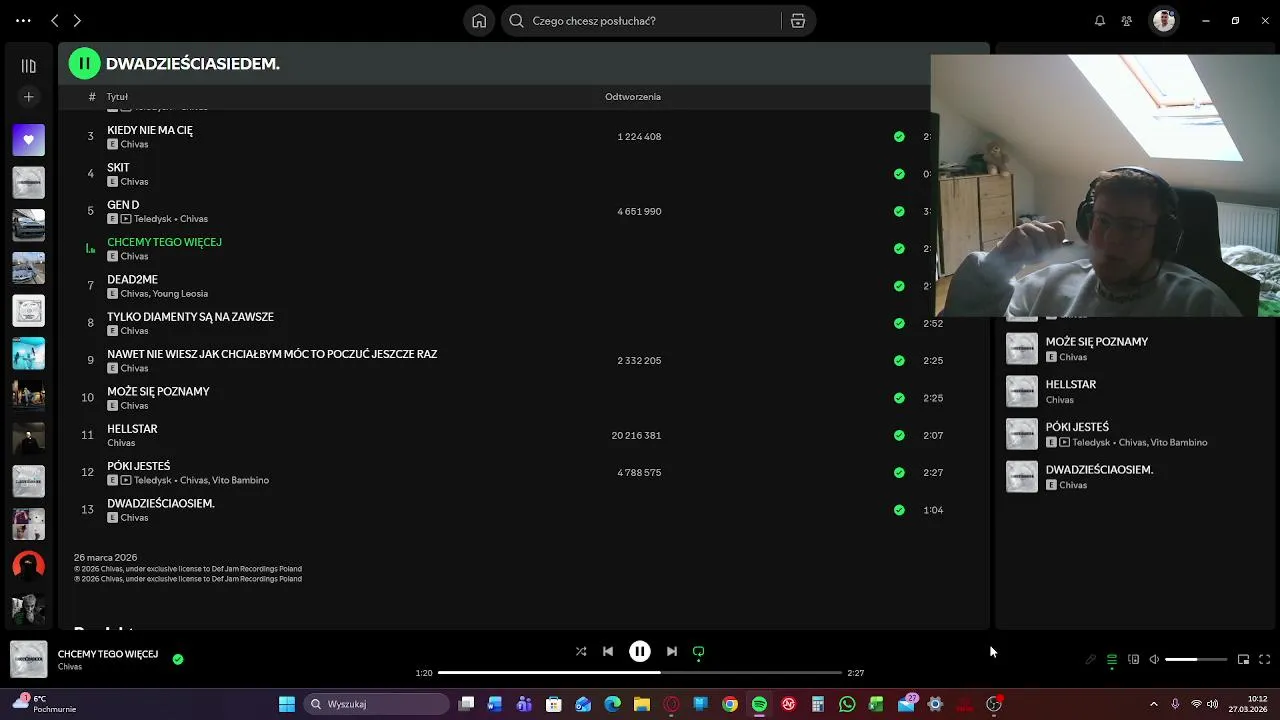Open the now playing album cover thumbnail
This screenshot has height=720, width=1280.
click(28, 659)
